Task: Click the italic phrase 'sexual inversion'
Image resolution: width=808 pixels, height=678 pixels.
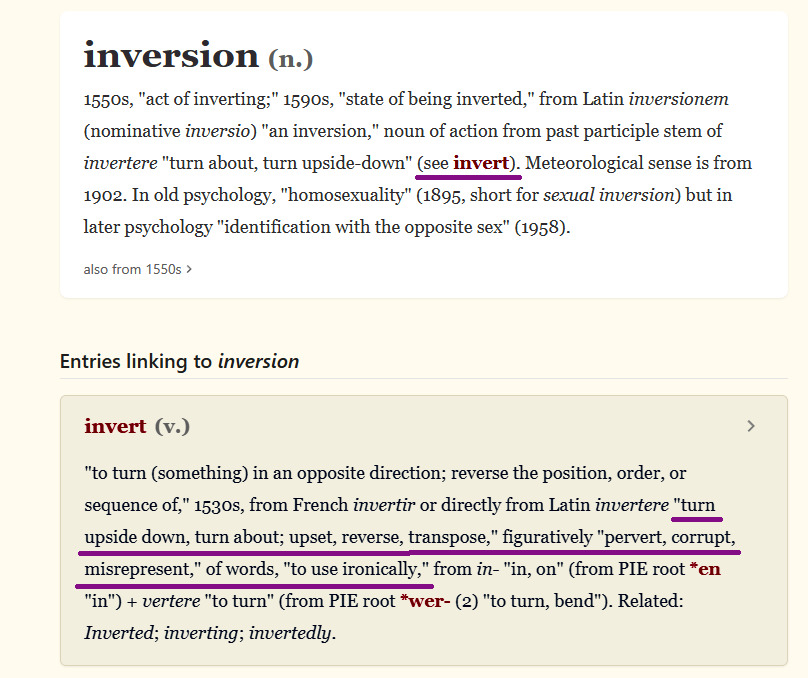Action: tap(611, 195)
